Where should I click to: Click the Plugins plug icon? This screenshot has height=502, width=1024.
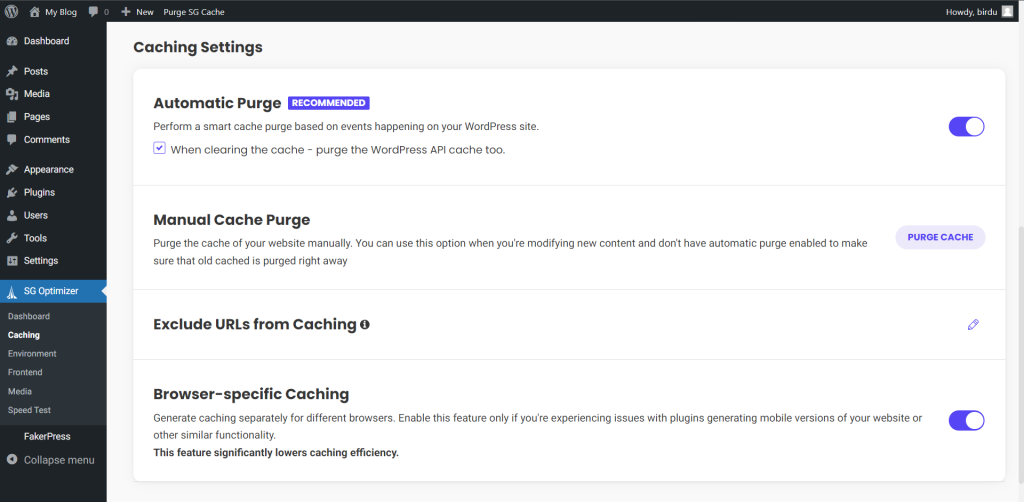tap(12, 193)
